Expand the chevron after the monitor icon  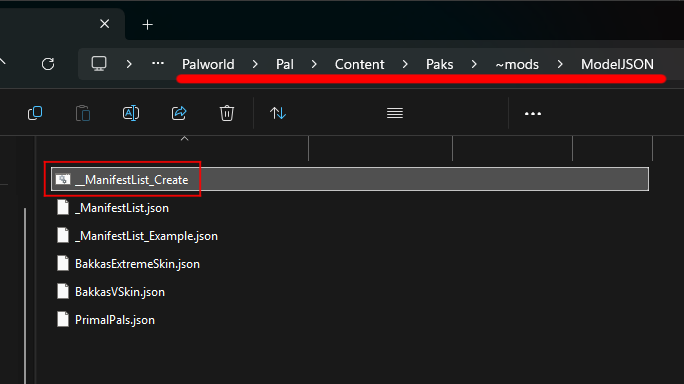tap(129, 64)
